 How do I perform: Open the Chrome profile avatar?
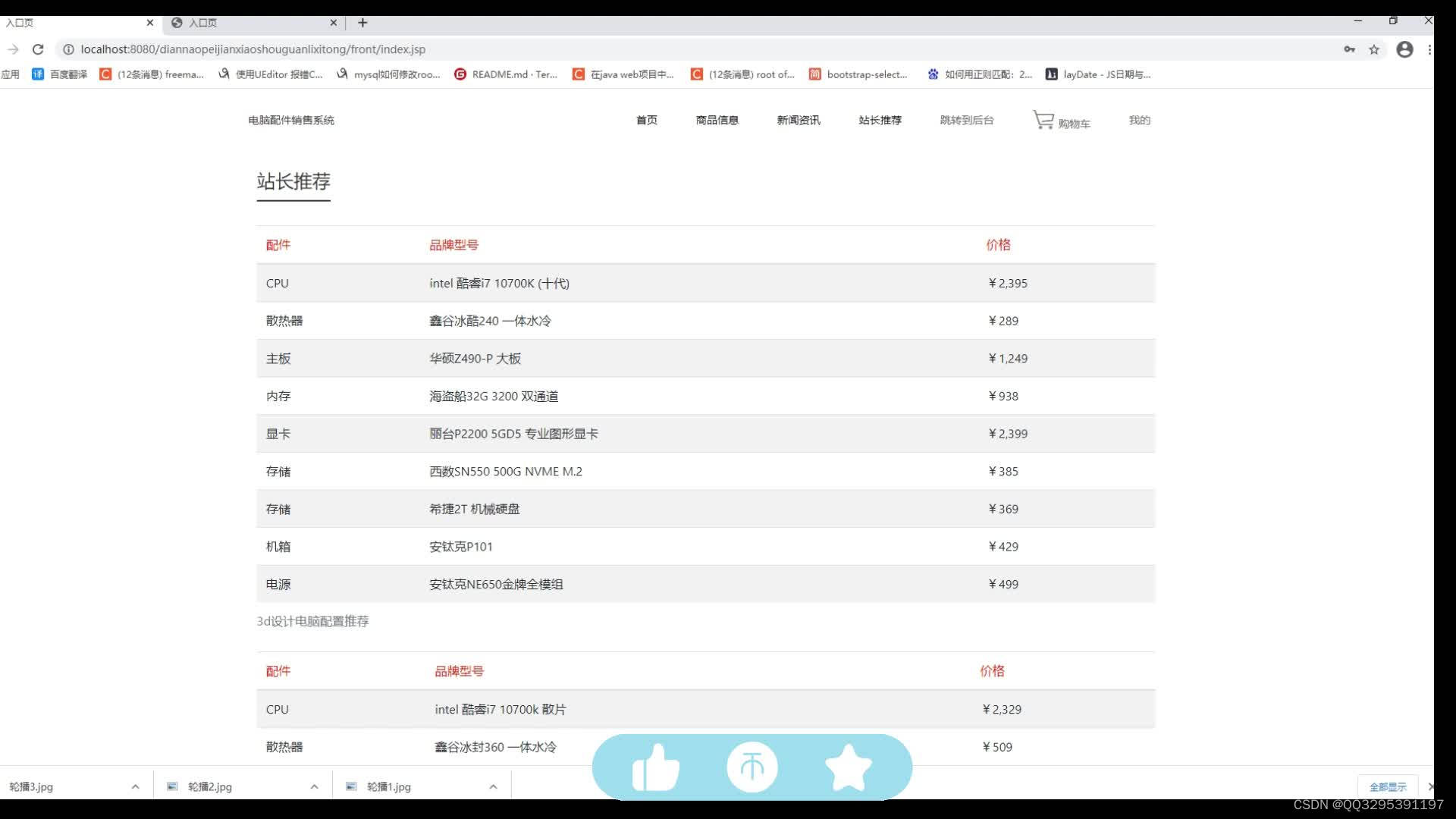coord(1404,49)
